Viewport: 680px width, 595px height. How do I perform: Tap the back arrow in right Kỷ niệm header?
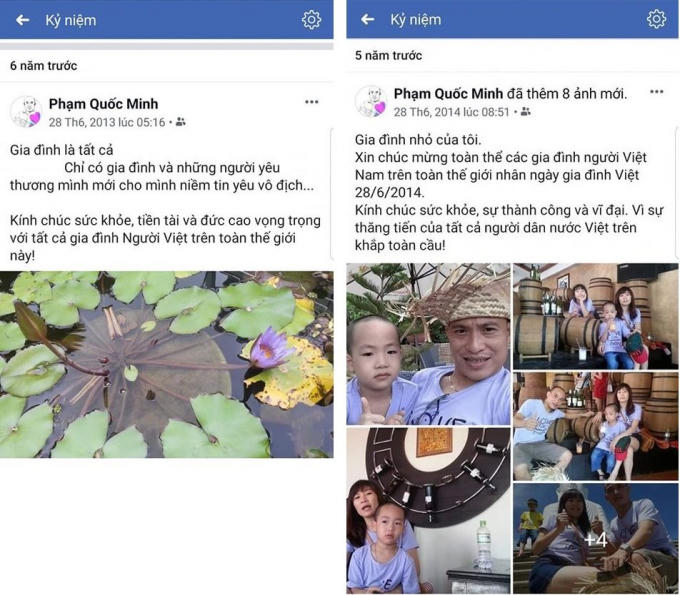(x=367, y=19)
